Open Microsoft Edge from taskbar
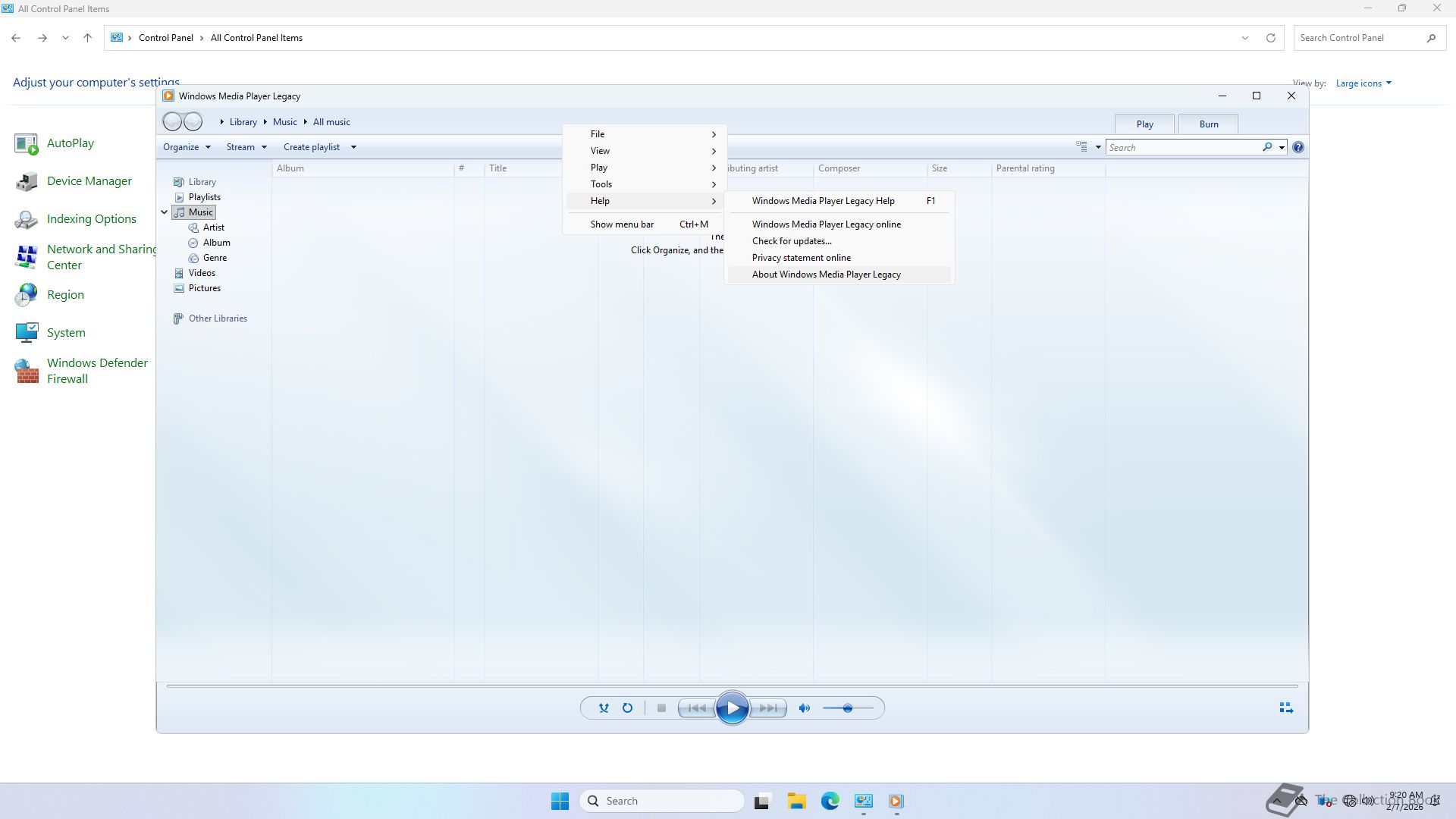 click(830, 801)
